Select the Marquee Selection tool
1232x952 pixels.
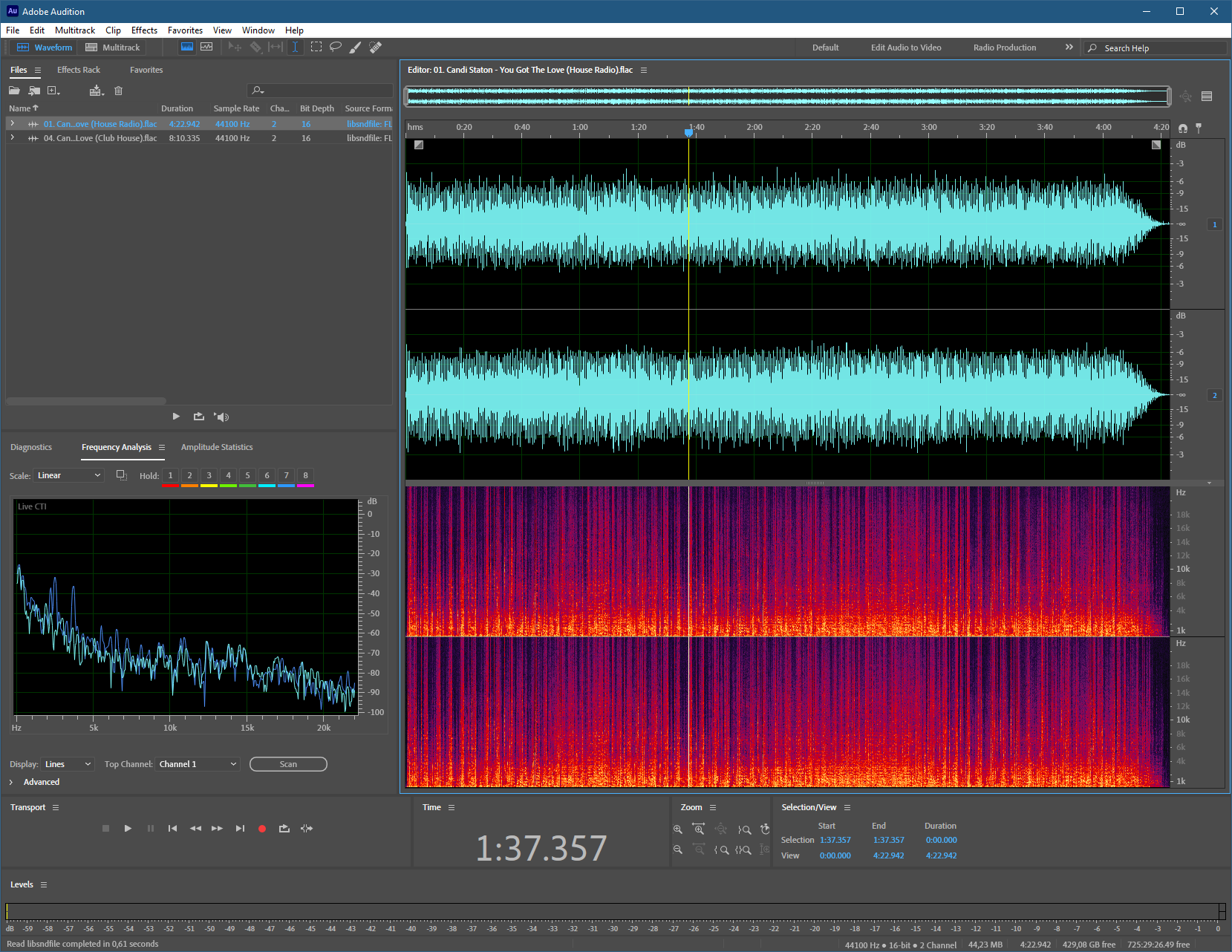click(316, 47)
